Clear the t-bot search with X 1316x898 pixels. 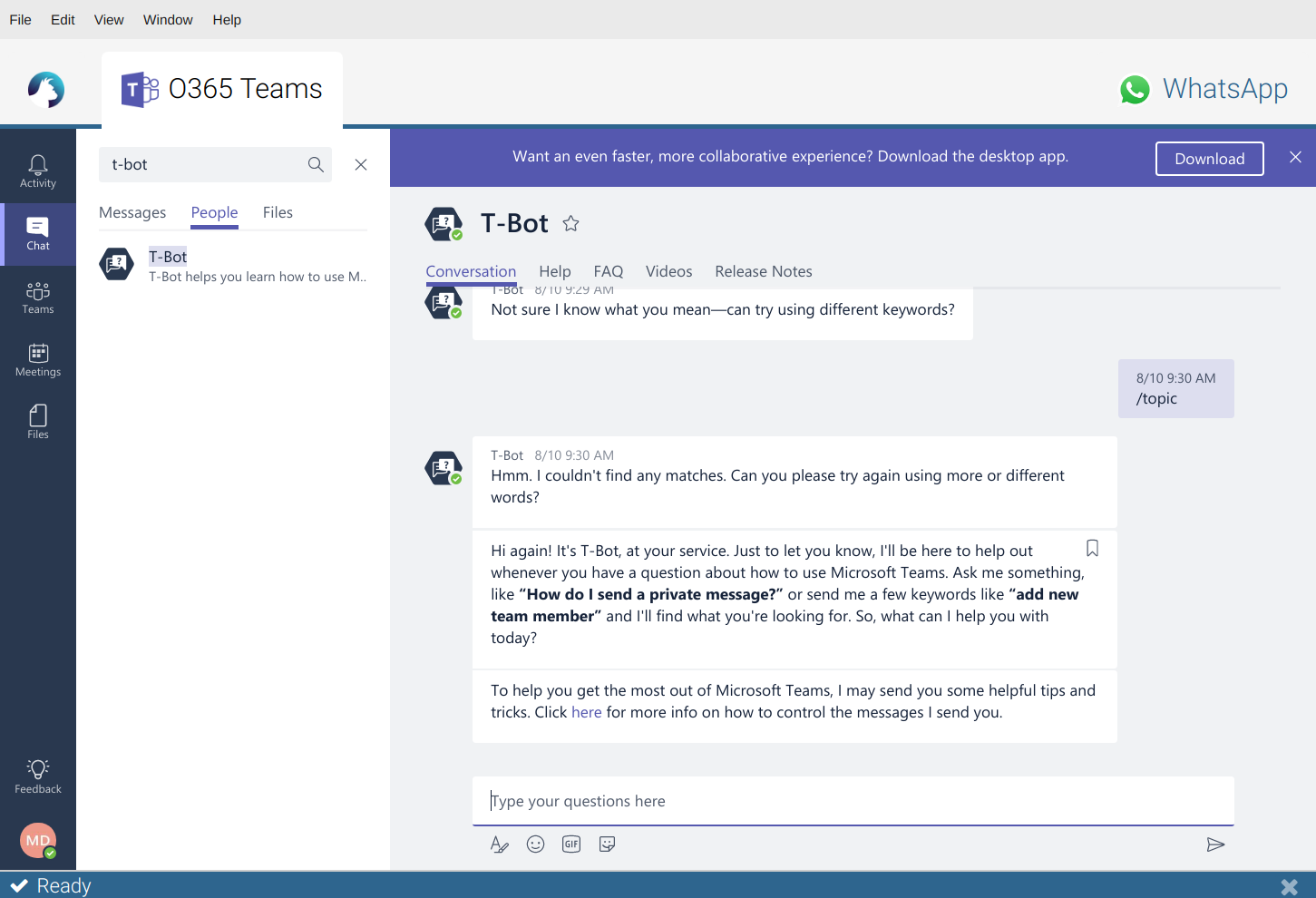(361, 164)
